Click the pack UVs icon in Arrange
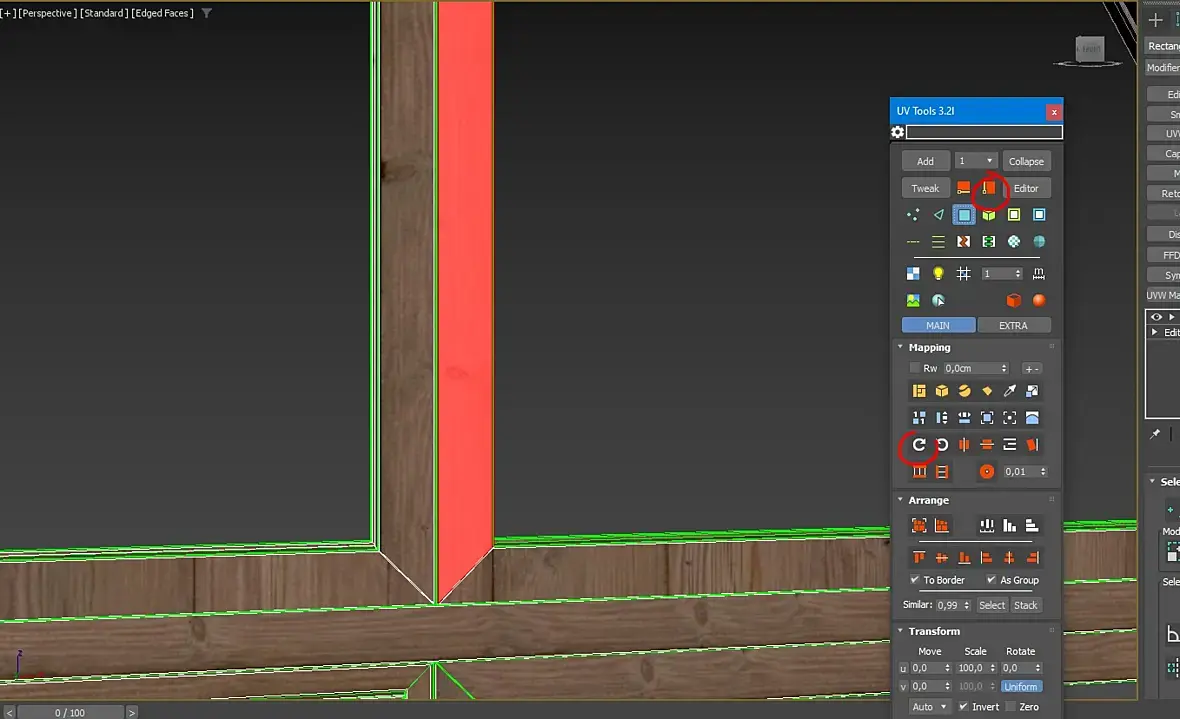The height and width of the screenshot is (719, 1180). coord(919,526)
